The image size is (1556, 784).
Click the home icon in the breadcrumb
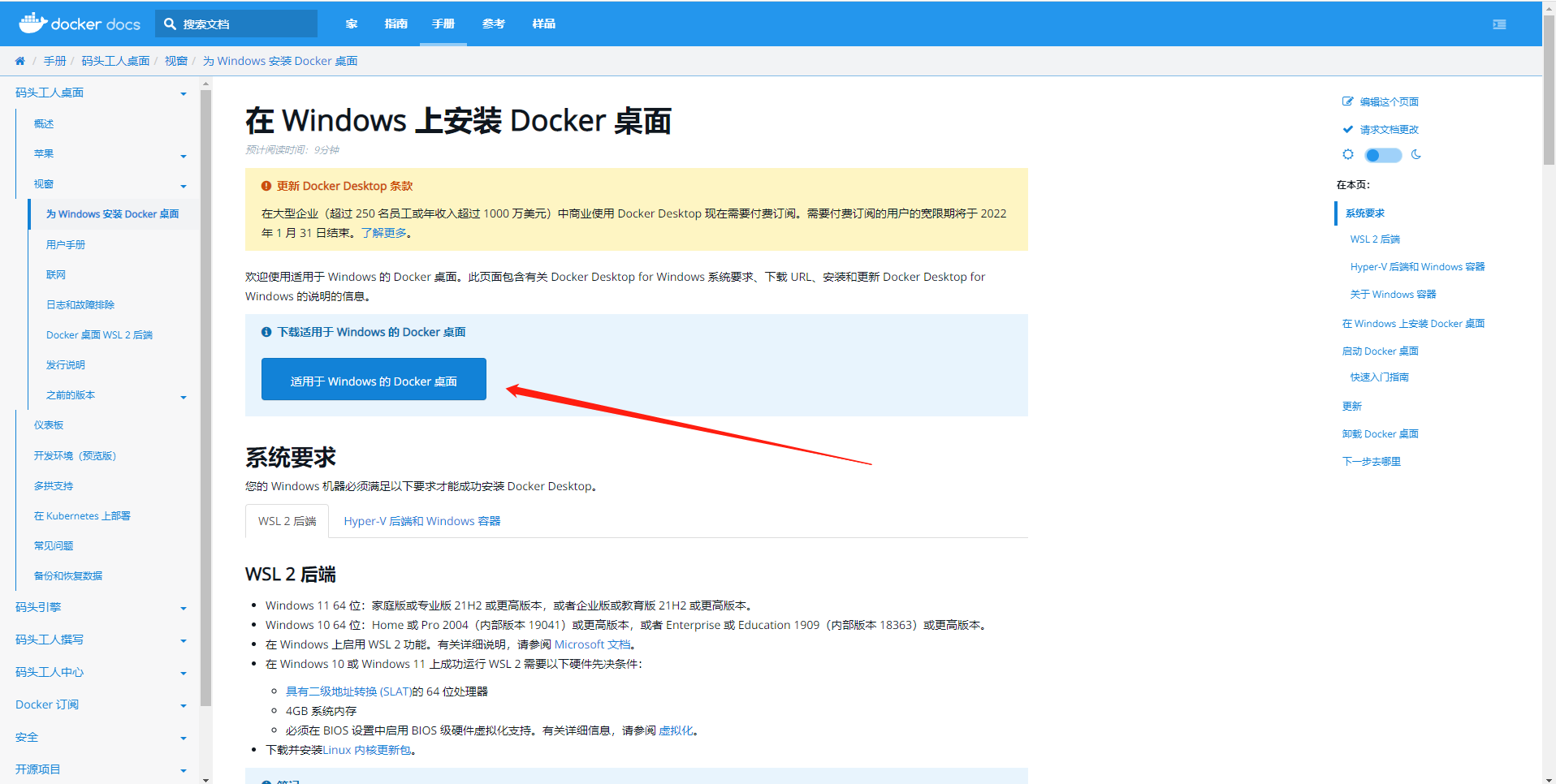pos(19,60)
